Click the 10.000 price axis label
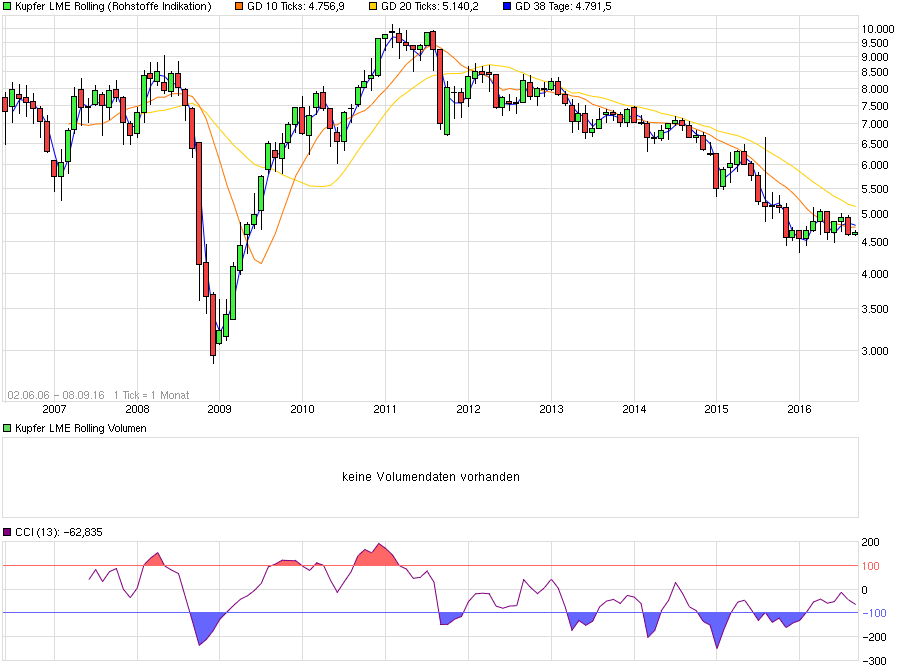900x670 pixels. tap(878, 29)
